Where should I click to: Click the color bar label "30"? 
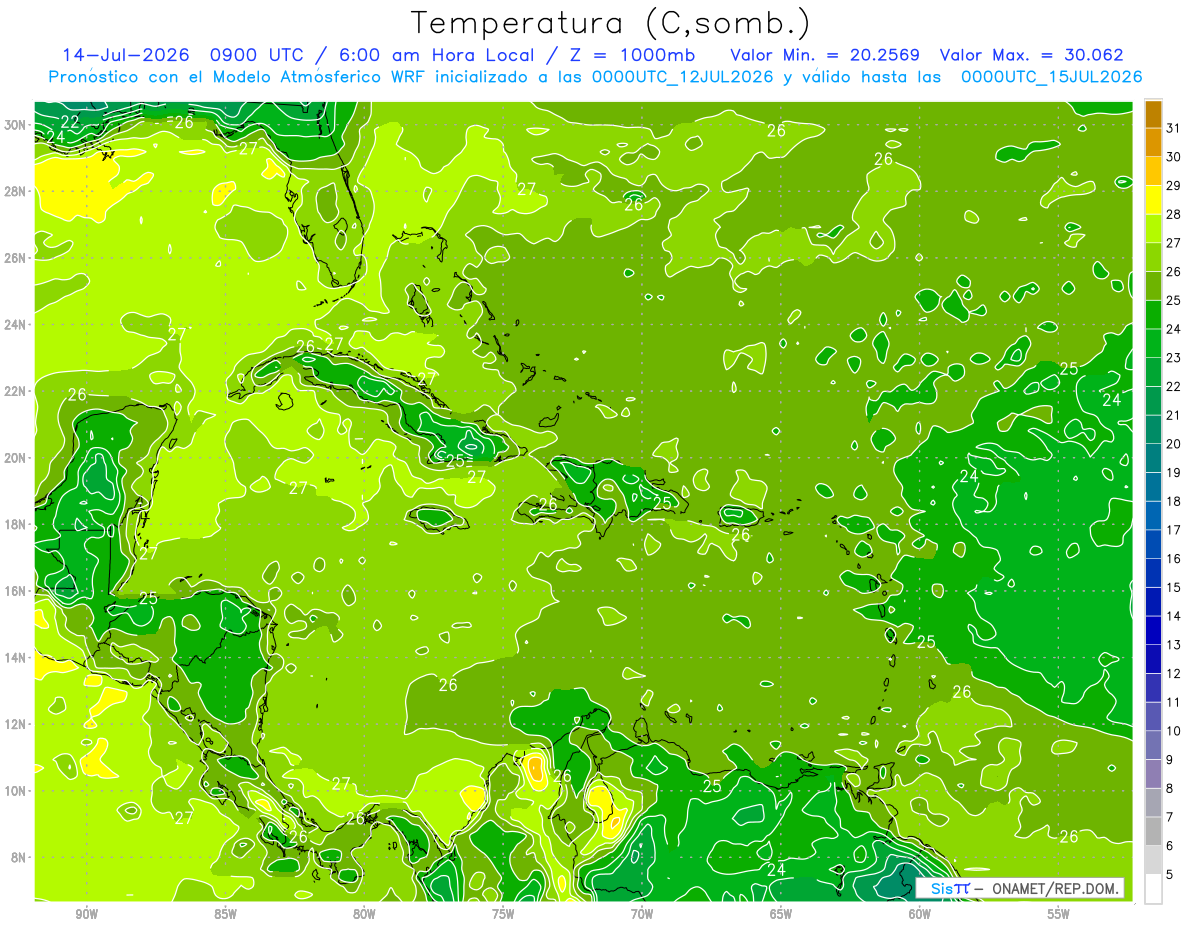point(1173,157)
